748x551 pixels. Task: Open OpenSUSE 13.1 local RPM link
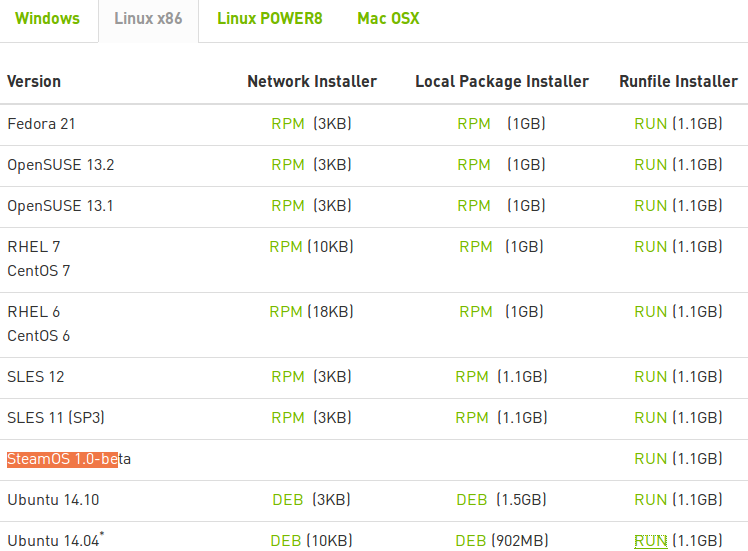click(474, 206)
